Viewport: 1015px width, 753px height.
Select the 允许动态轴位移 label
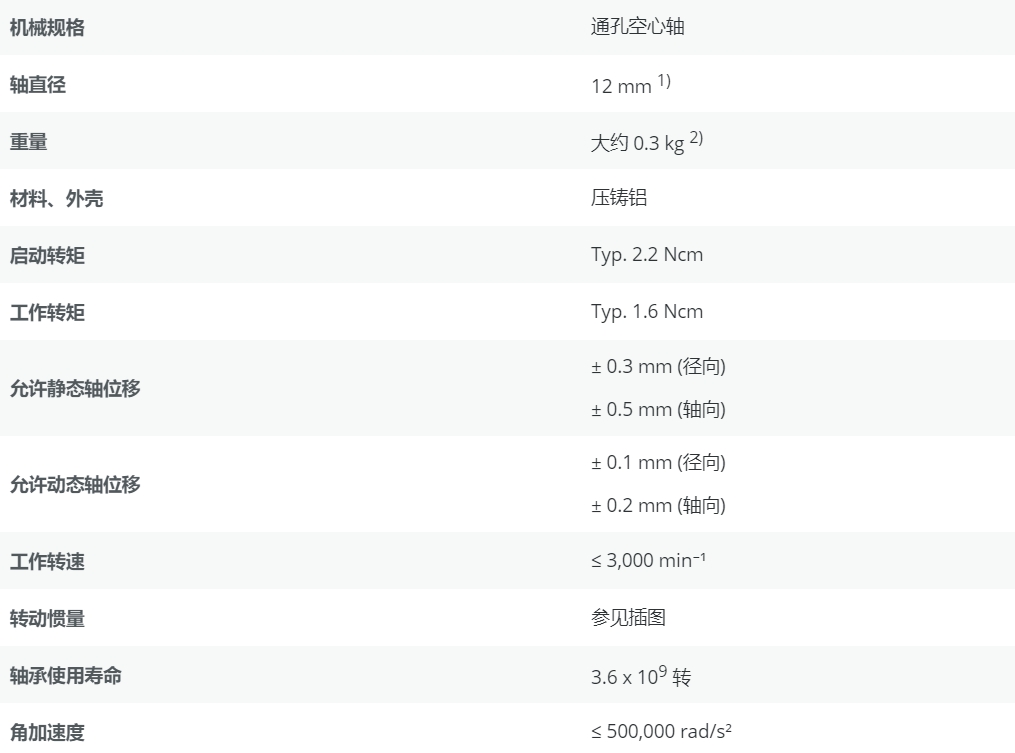[x=75, y=485]
